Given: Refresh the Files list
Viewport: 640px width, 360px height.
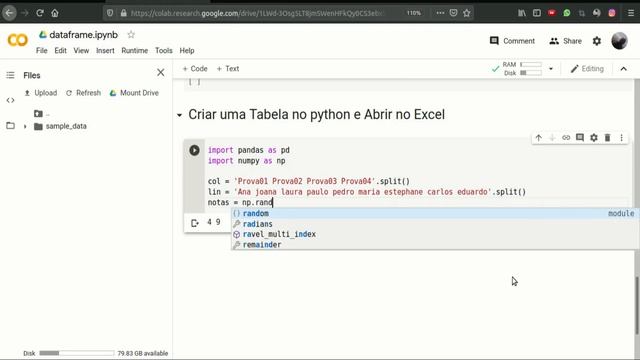Looking at the screenshot, I should click(83, 93).
